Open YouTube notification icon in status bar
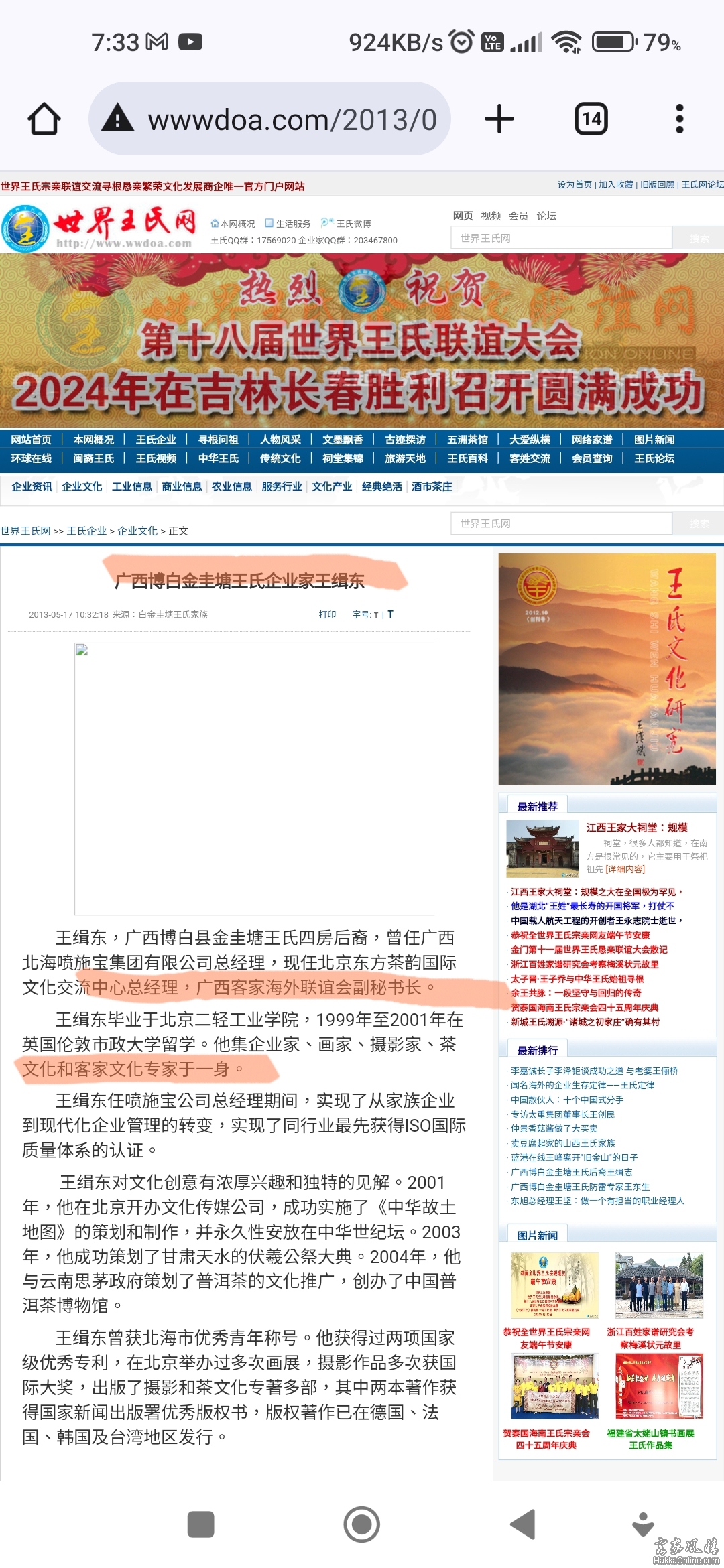 pyautogui.click(x=190, y=42)
